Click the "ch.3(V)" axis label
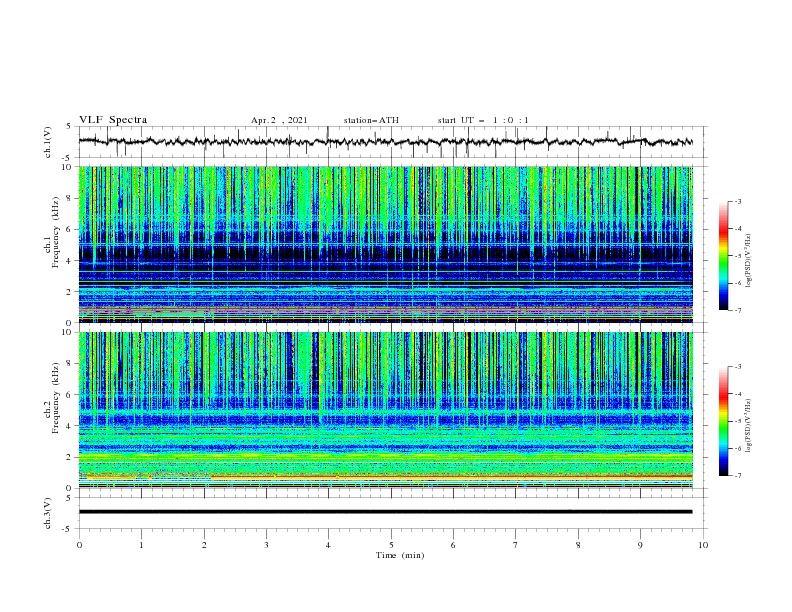The width and height of the screenshot is (792, 612). click(x=48, y=513)
